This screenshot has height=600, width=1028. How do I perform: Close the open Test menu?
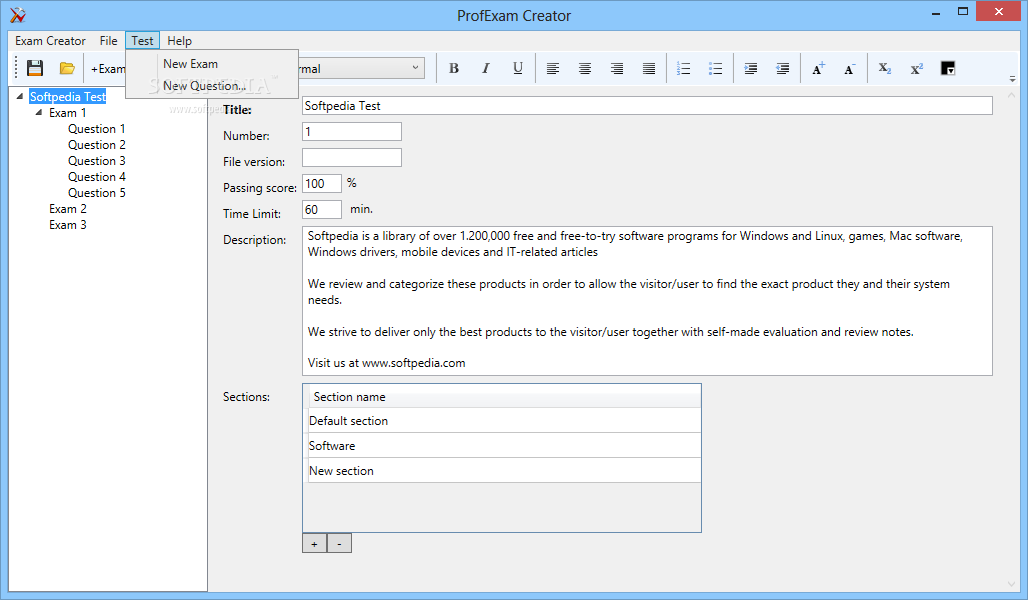pyautogui.click(x=142, y=41)
